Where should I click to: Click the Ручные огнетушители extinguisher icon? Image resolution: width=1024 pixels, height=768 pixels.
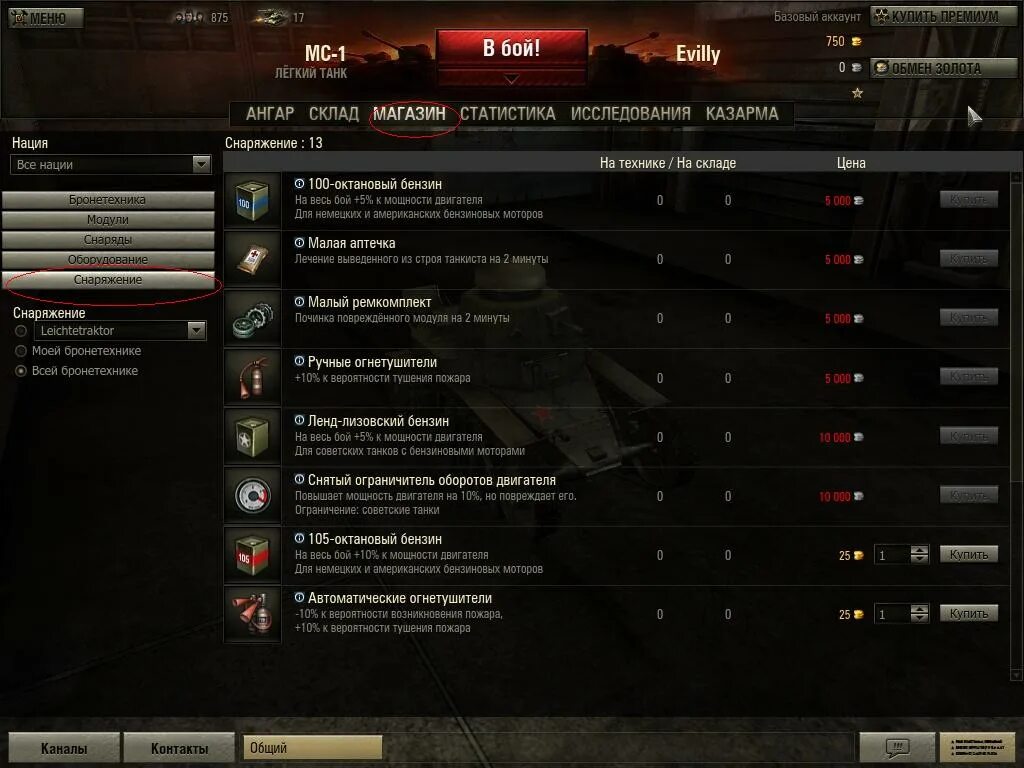point(253,378)
